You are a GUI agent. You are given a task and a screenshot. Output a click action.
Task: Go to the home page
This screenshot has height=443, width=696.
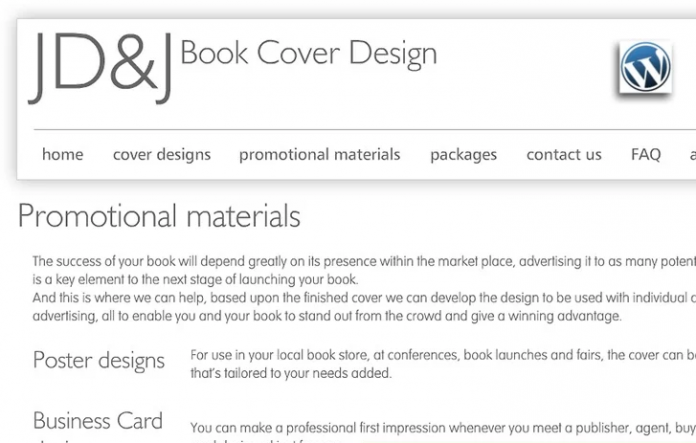(62, 154)
